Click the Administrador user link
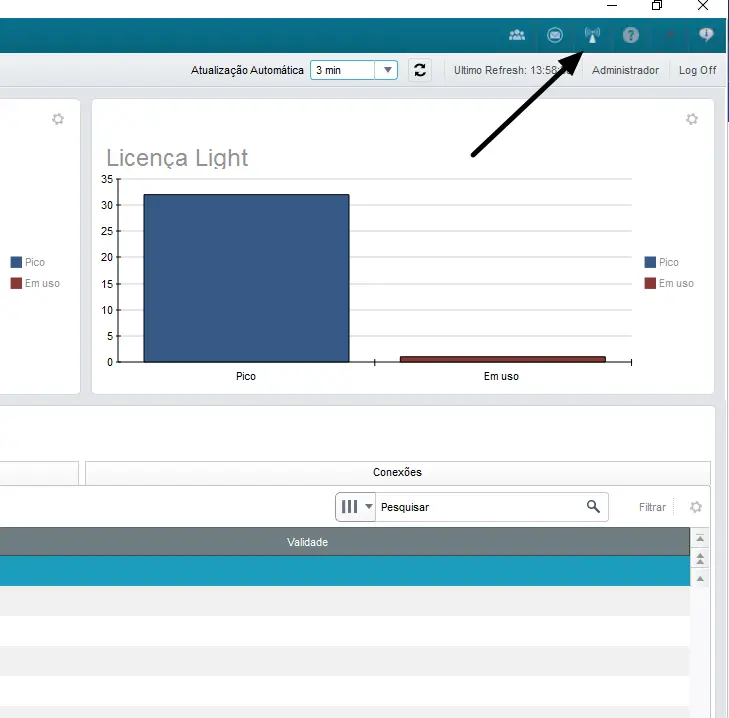The height and width of the screenshot is (718, 729). [625, 70]
